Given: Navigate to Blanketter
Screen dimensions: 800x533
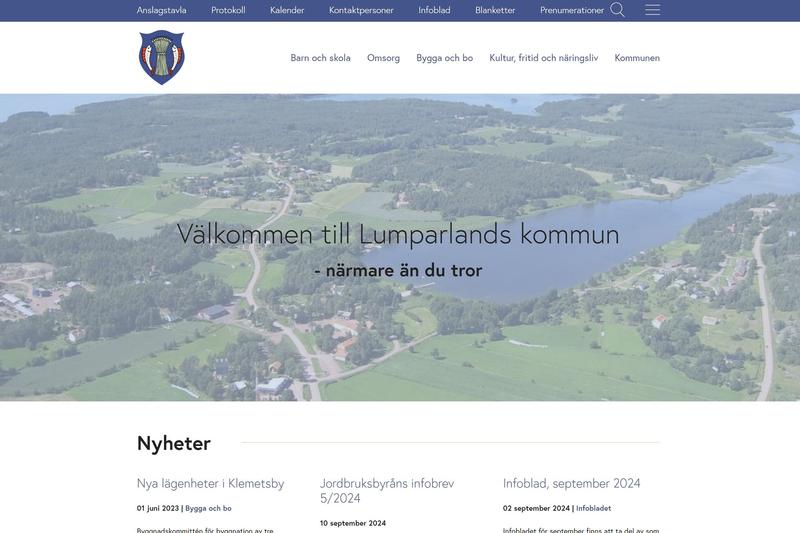Looking at the screenshot, I should tap(495, 10).
